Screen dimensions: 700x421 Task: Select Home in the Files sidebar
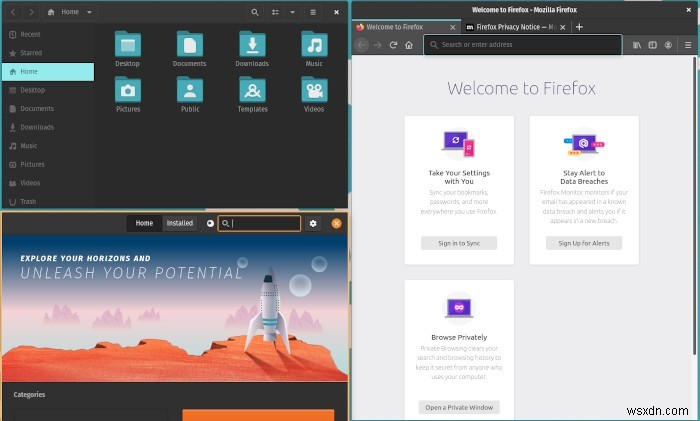click(48, 71)
